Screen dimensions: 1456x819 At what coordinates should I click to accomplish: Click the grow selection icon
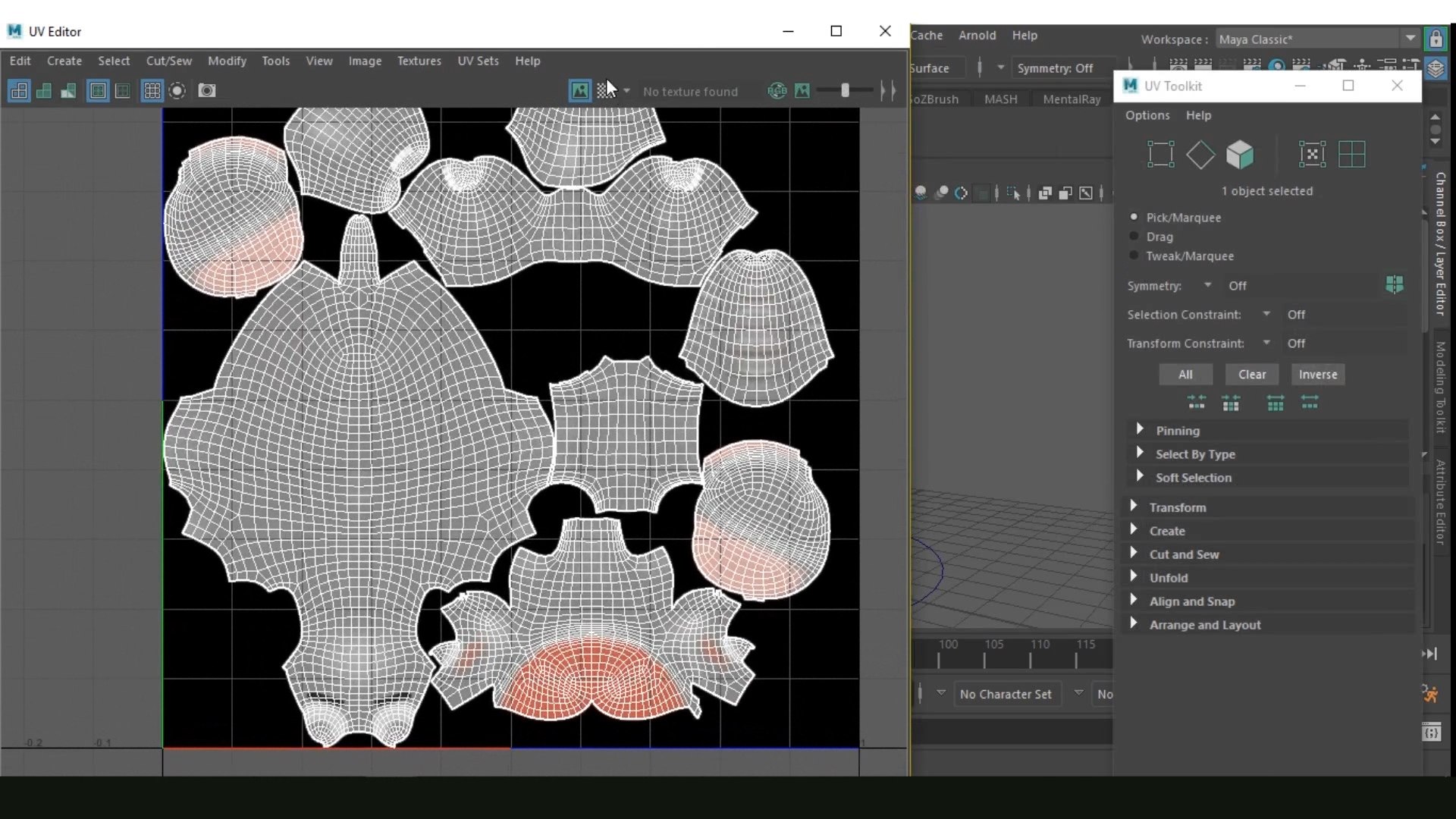1276,403
